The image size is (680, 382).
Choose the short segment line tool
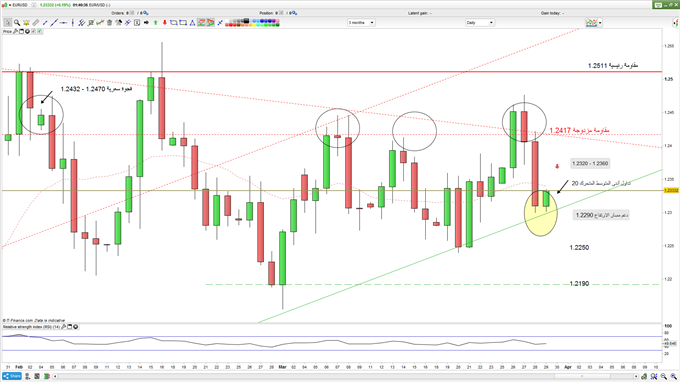tap(45, 23)
